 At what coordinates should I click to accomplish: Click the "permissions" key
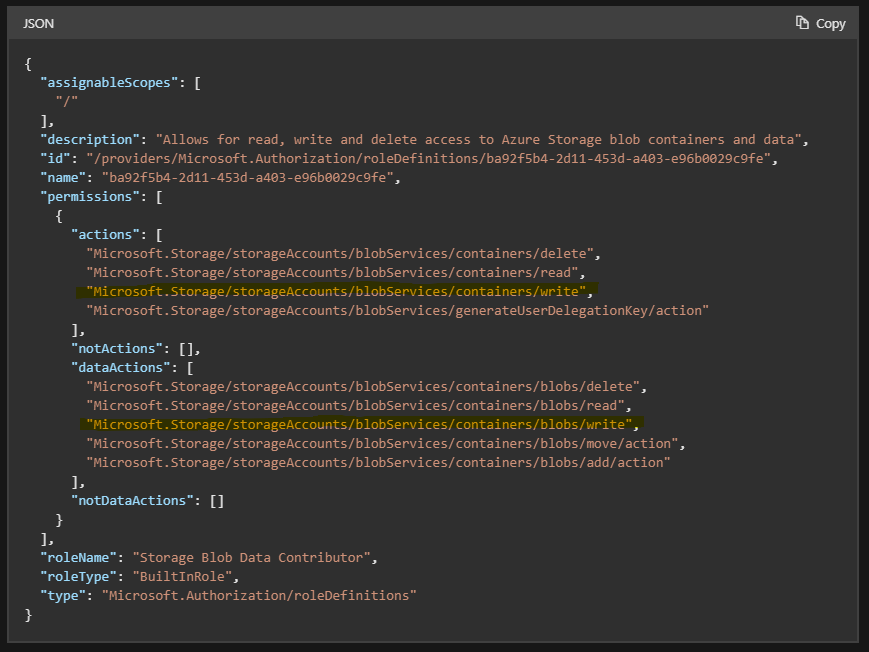[90, 197]
